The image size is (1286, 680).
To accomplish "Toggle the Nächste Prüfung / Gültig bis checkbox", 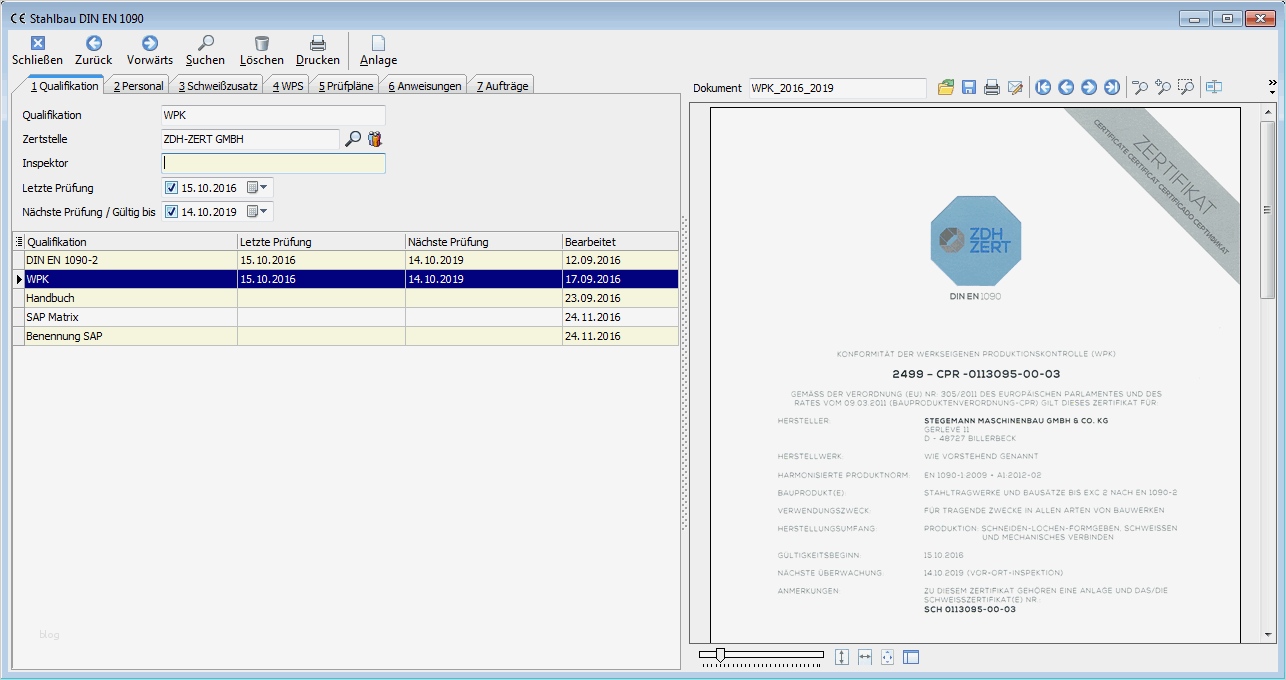I will 171,211.
